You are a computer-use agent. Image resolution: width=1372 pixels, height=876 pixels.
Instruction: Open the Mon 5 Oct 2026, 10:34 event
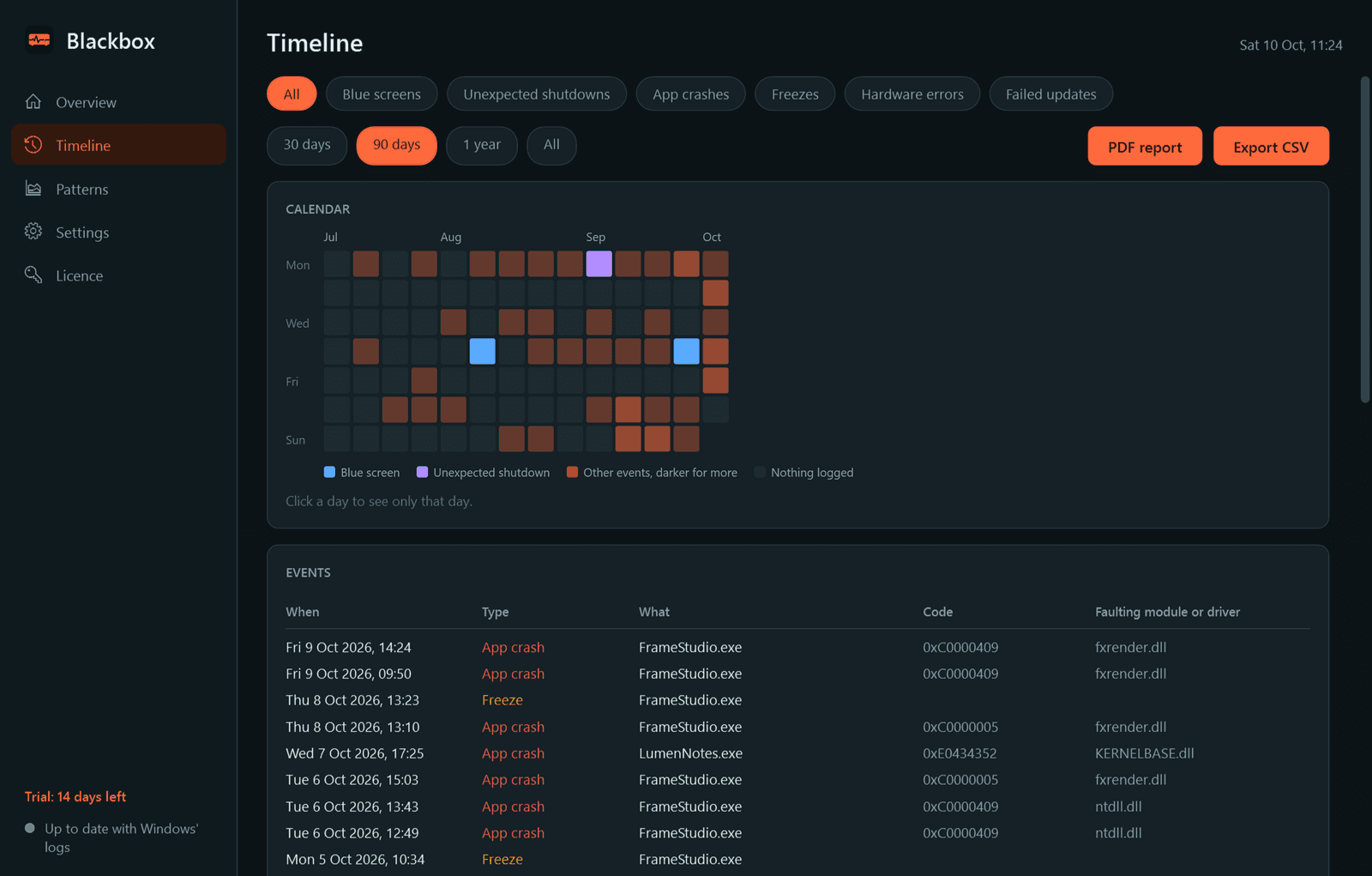(x=797, y=860)
